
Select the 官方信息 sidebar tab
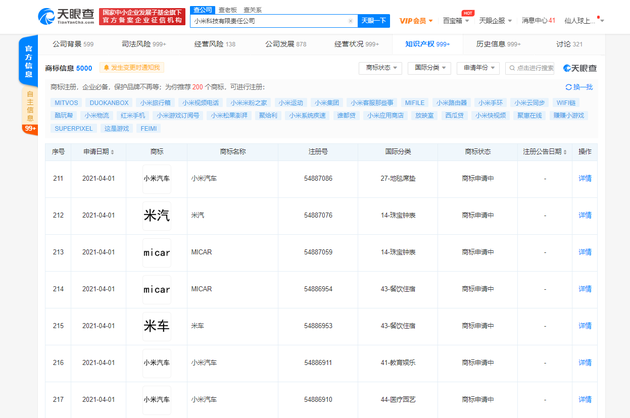[28, 60]
